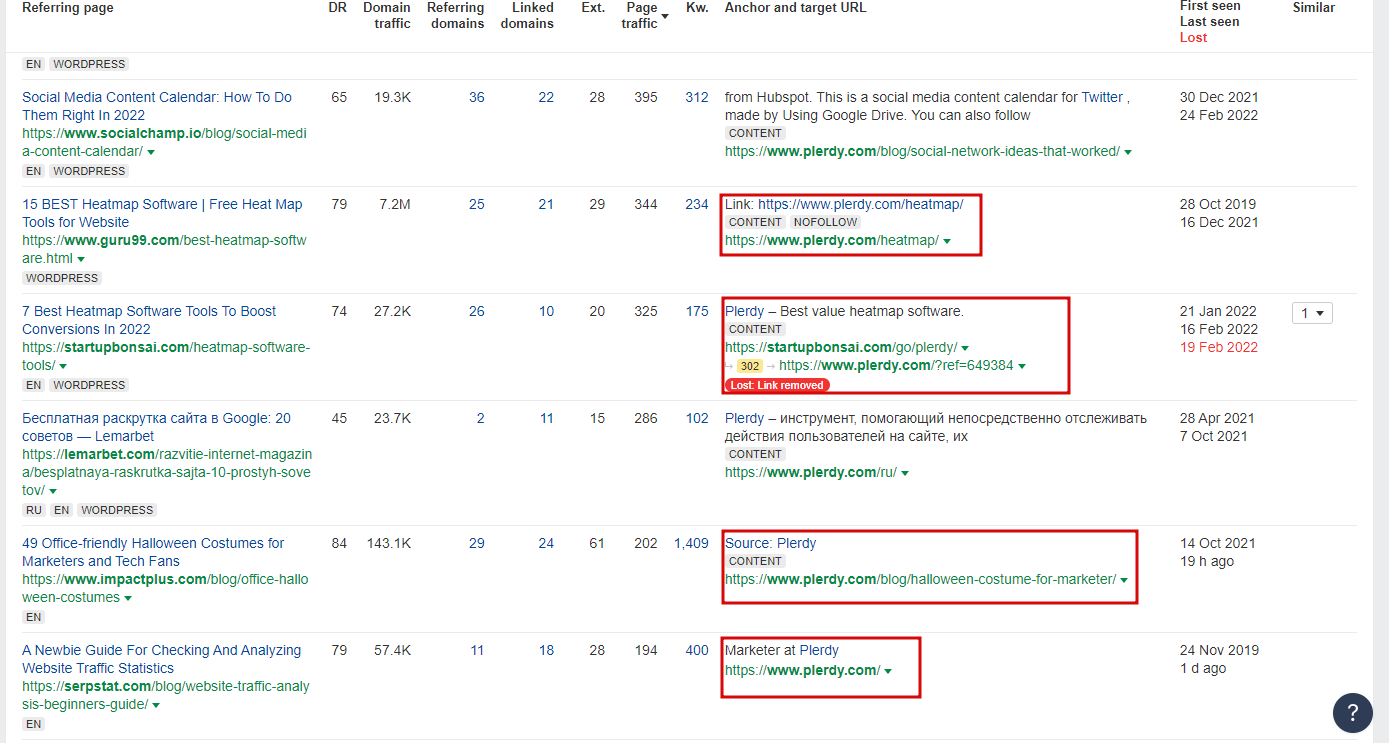
Task: Click the 302 redirect badge
Action: [751, 366]
